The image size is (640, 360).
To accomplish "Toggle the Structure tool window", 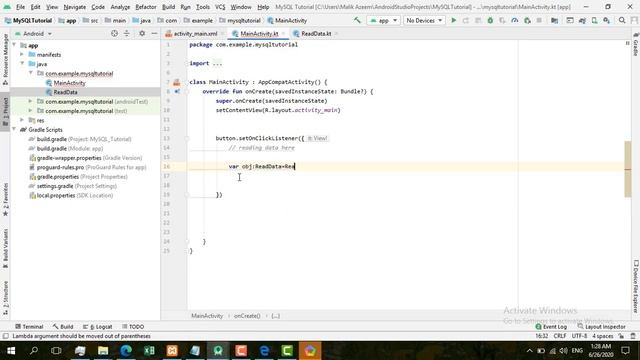I will coord(5,297).
